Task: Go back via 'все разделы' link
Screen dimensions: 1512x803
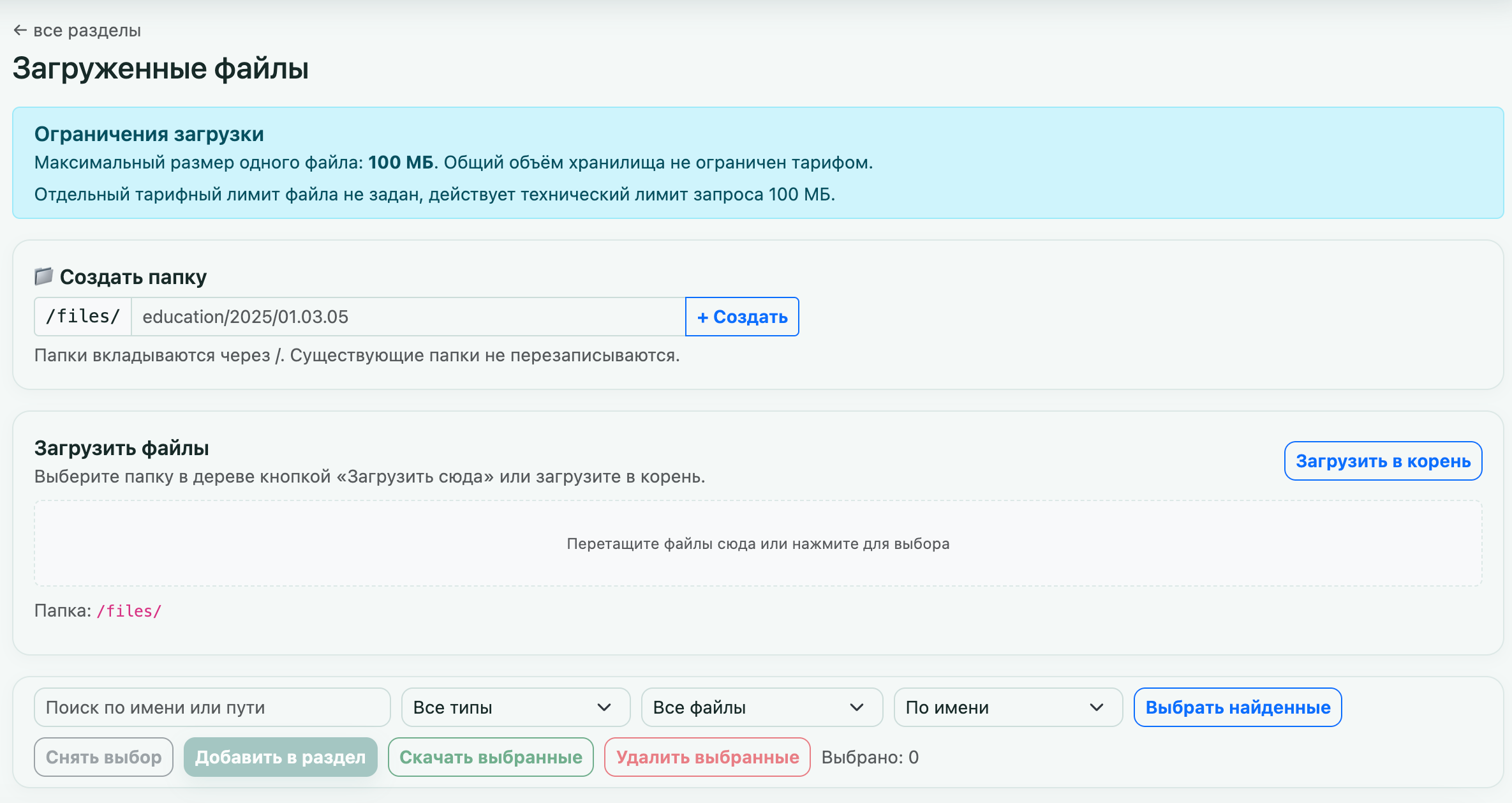Action: point(77,30)
